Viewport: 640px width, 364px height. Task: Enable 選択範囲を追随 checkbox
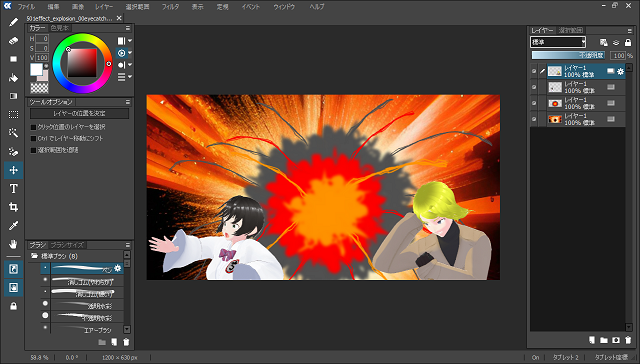33,150
